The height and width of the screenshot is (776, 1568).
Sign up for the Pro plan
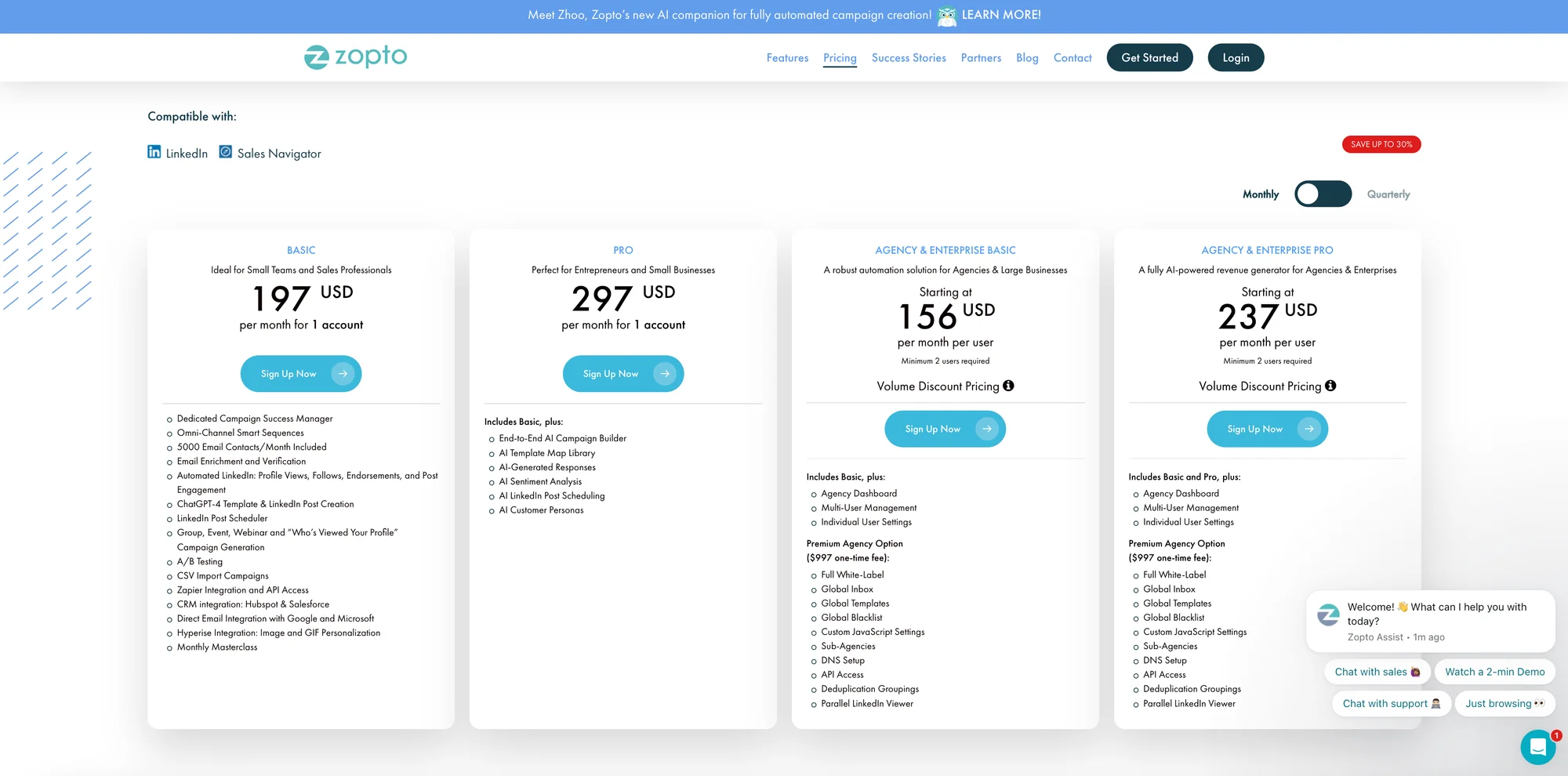click(623, 374)
